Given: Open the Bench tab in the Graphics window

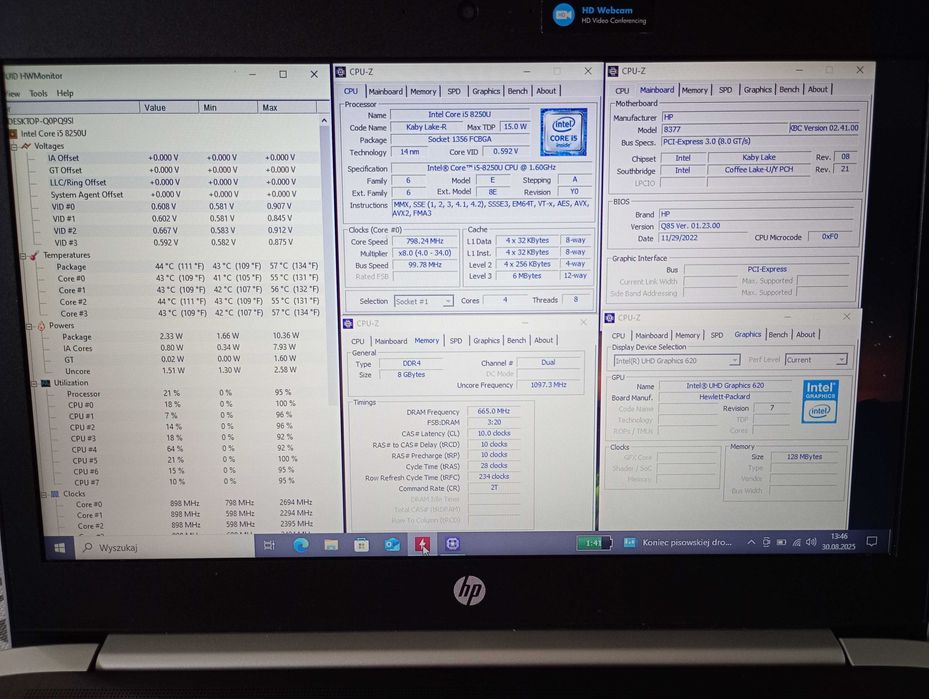Looking at the screenshot, I should 778,335.
